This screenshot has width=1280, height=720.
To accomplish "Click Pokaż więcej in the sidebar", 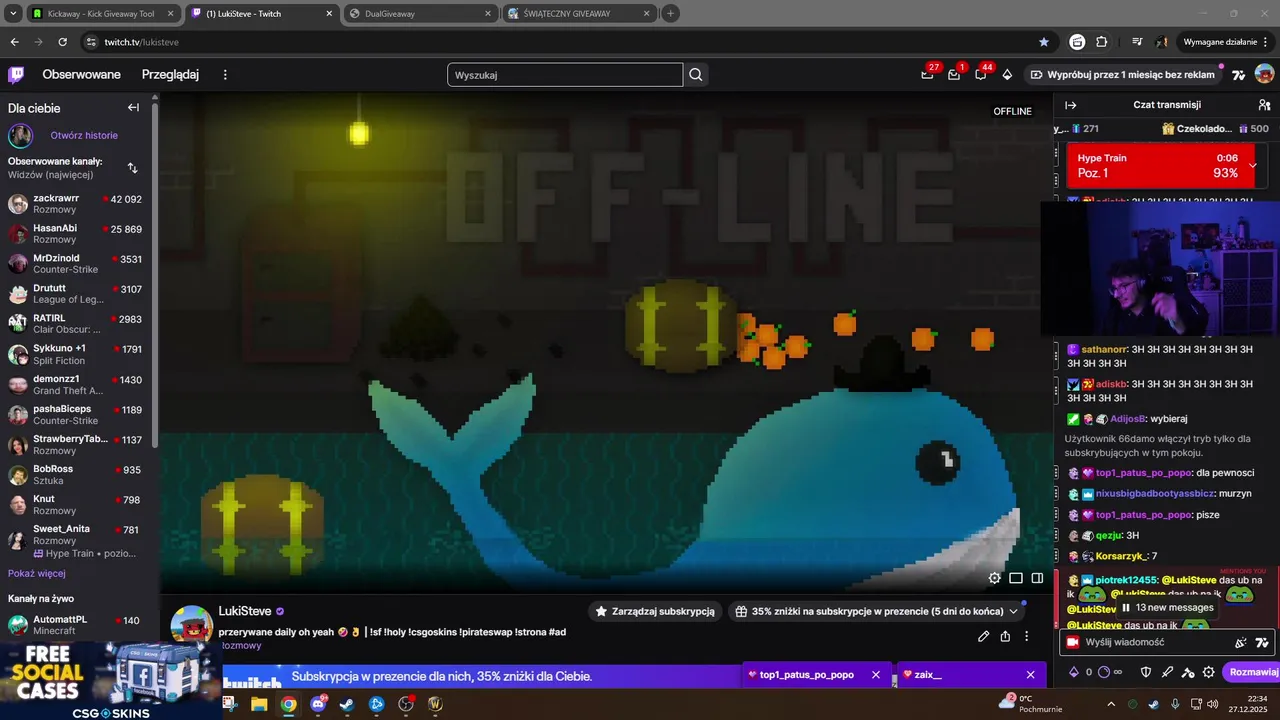I will coord(37,573).
